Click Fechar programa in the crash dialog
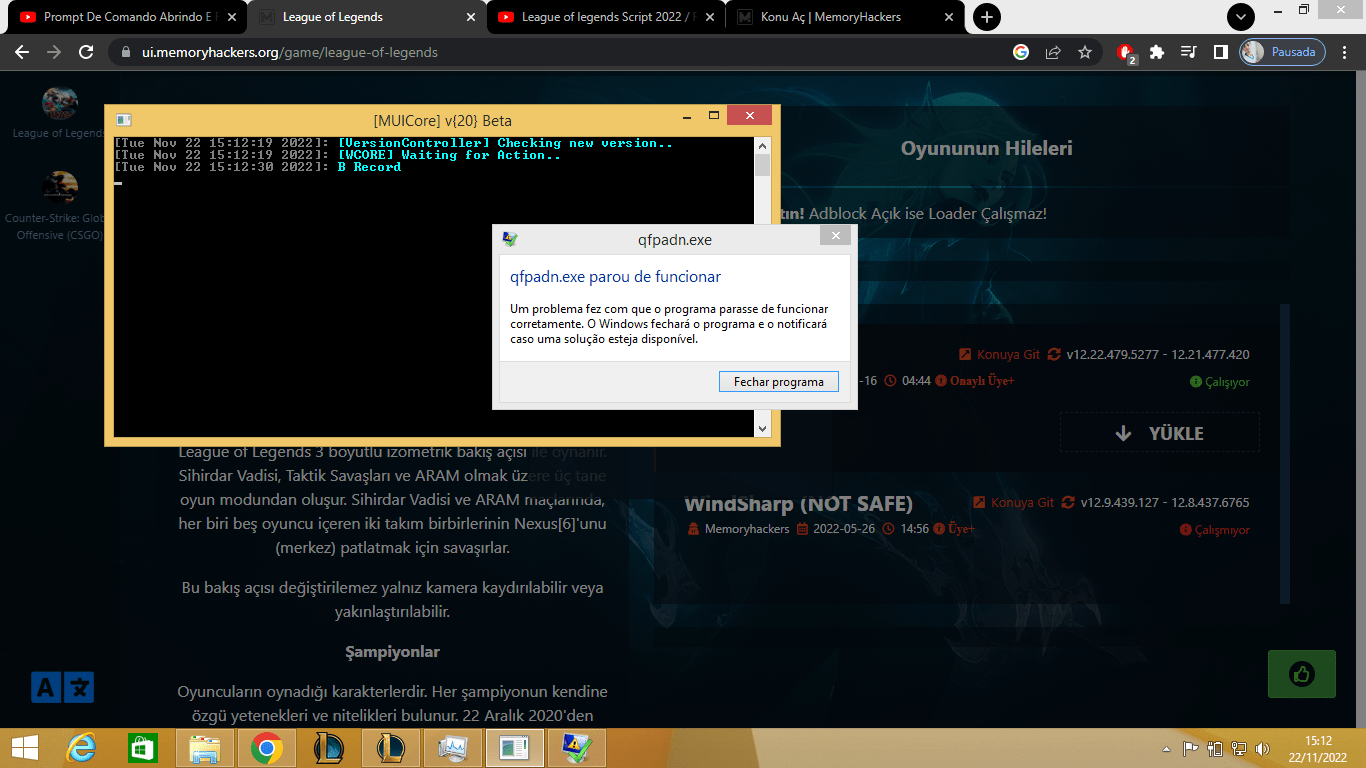The height and width of the screenshot is (768, 1366). point(779,382)
